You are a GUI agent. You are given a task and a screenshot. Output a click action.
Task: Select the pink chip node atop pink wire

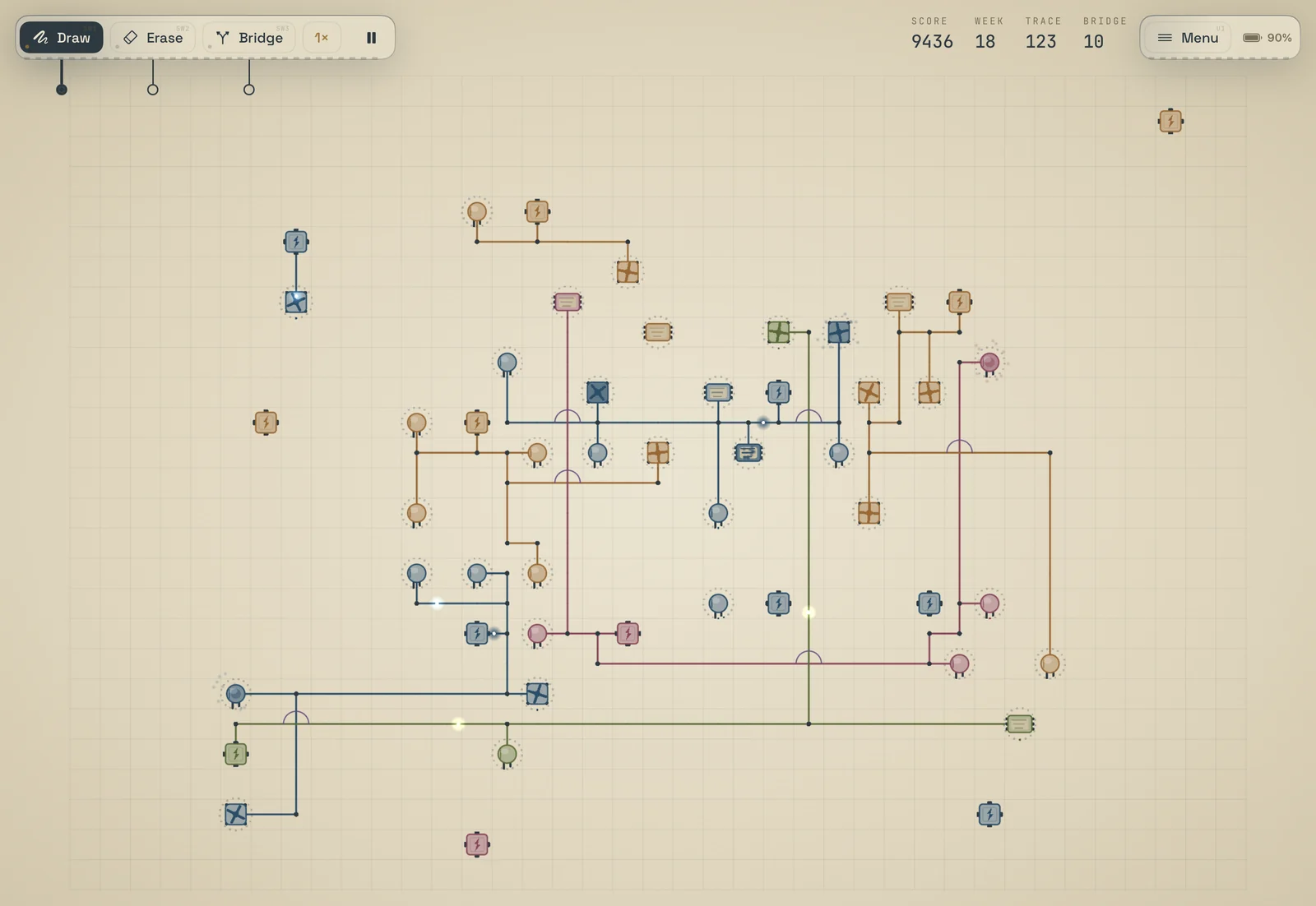pos(568,303)
